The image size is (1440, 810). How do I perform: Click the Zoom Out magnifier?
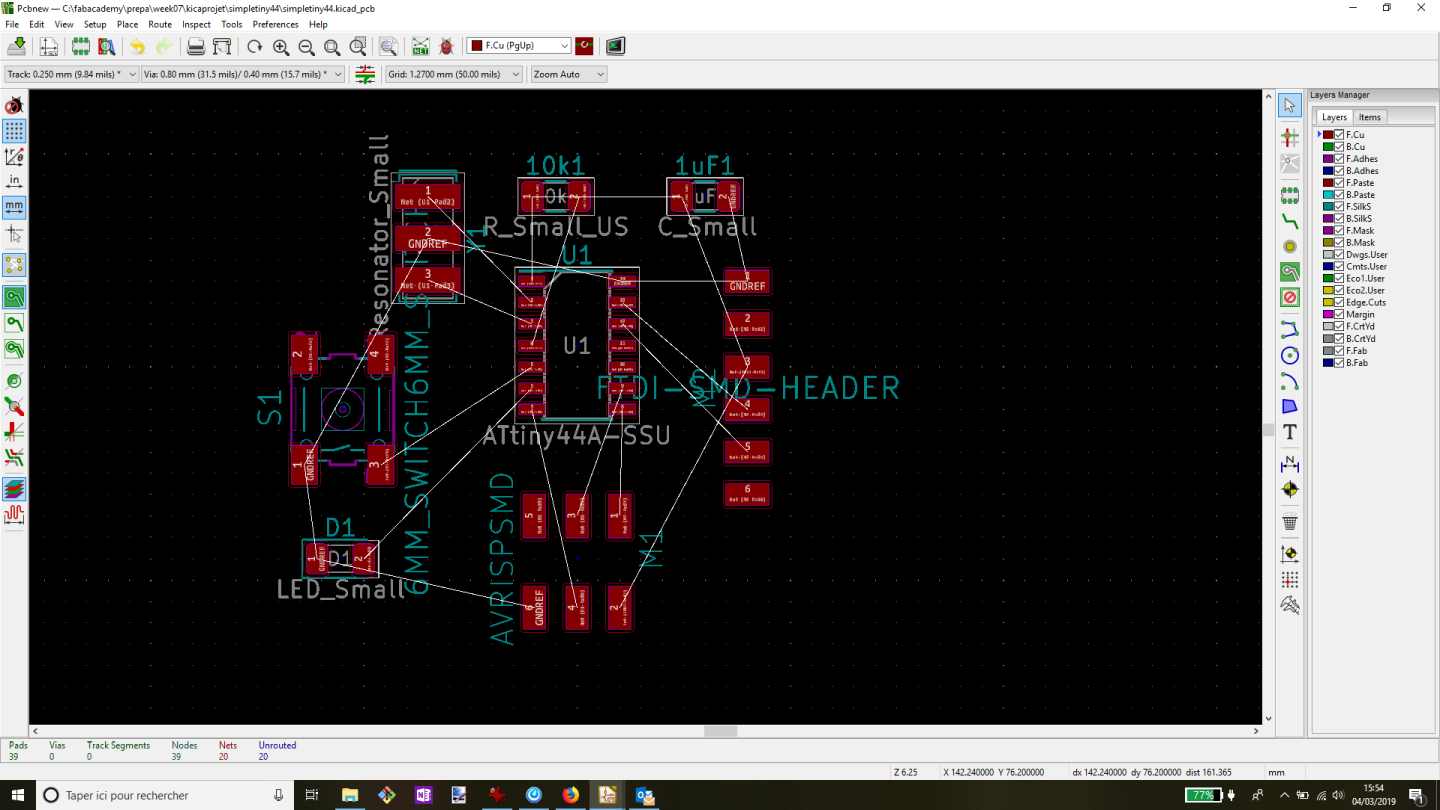(306, 46)
